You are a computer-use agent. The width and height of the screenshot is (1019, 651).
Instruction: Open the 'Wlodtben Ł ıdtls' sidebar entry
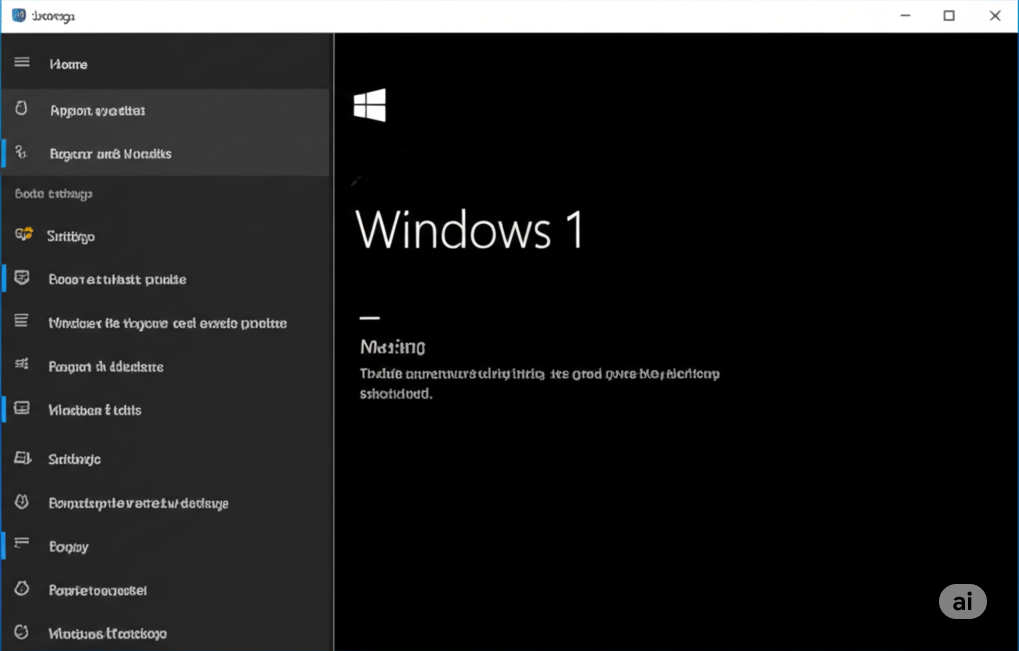coord(95,410)
